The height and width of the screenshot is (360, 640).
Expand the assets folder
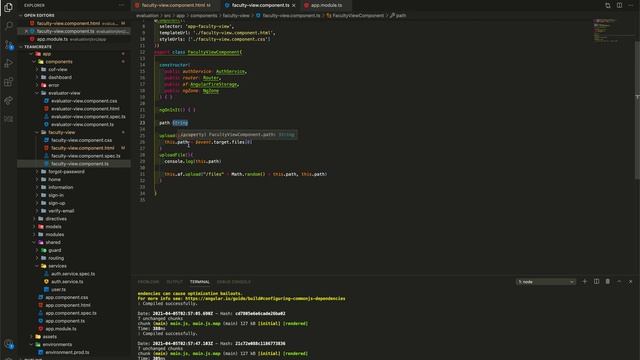pos(49,337)
